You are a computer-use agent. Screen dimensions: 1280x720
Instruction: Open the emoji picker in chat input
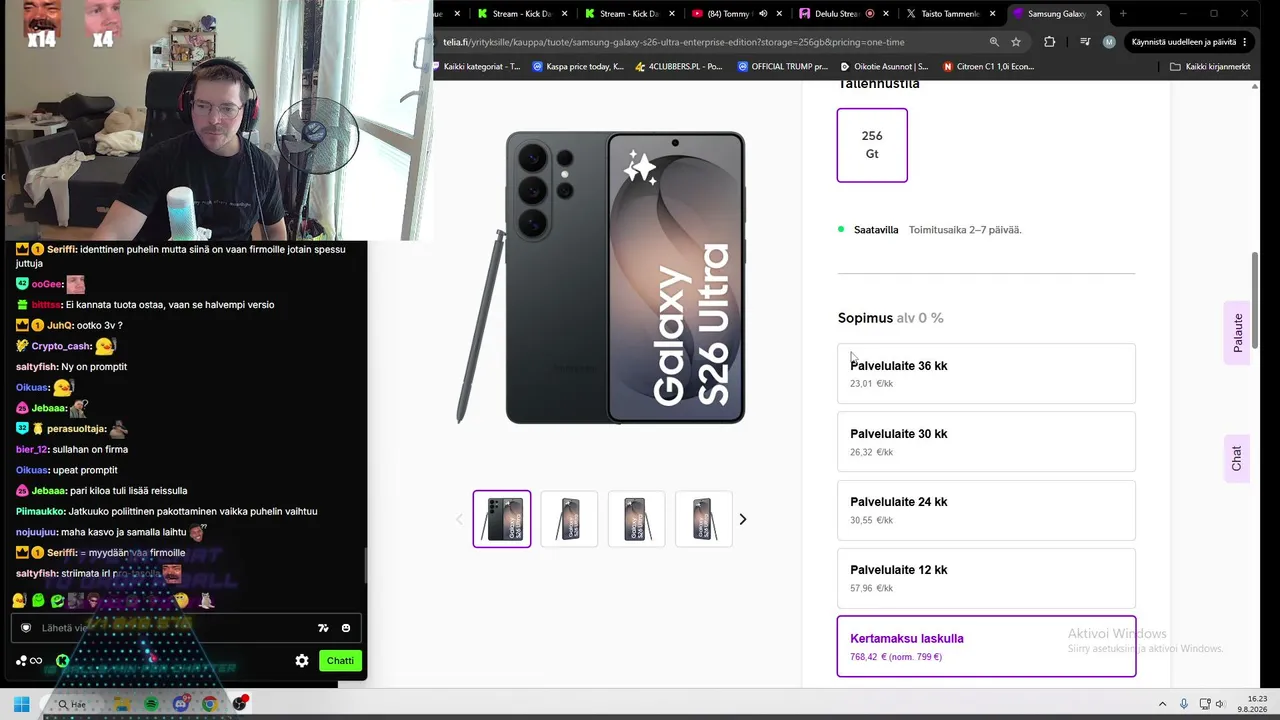point(346,628)
